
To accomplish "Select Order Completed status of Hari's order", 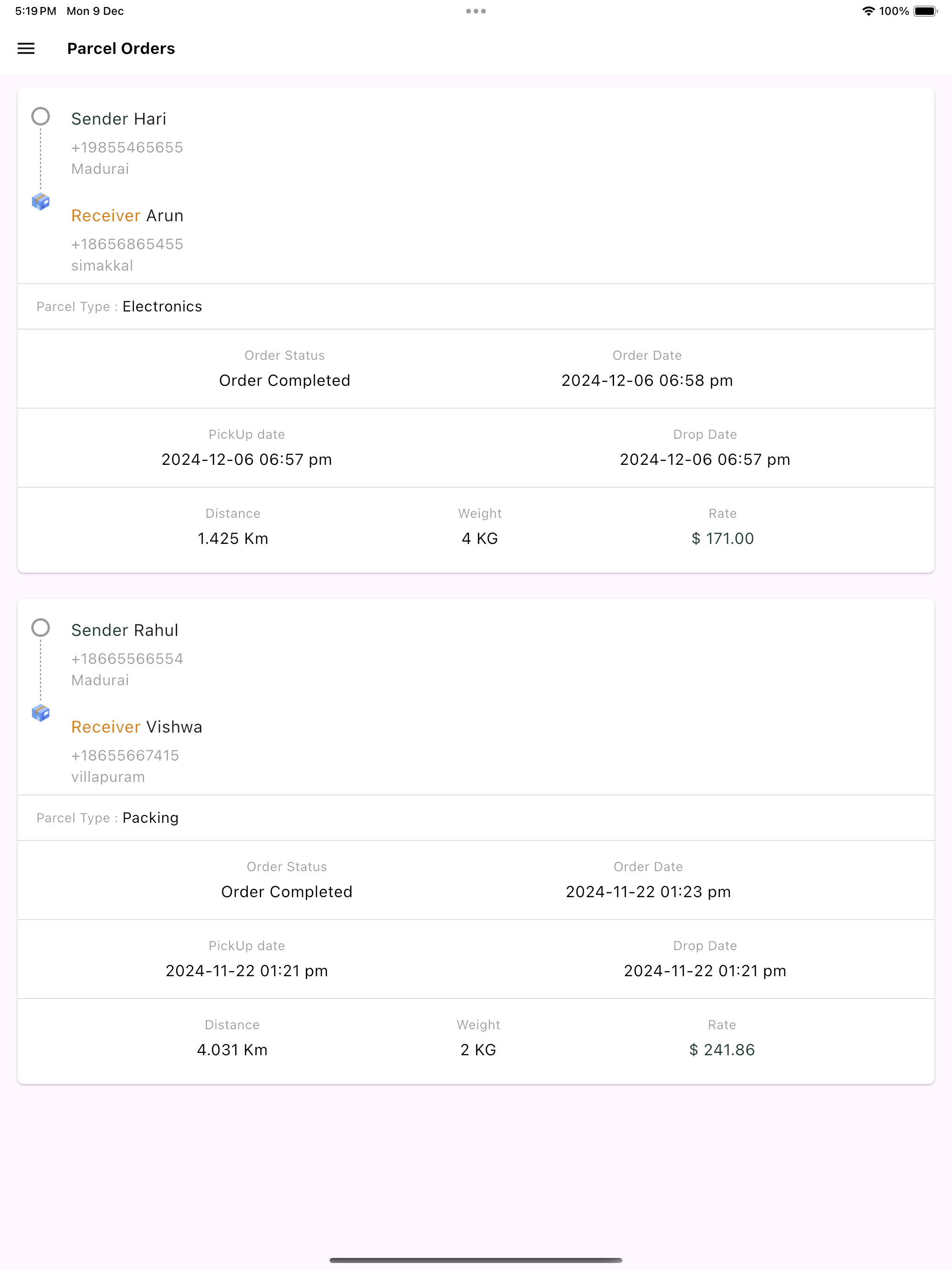I will (x=285, y=381).
